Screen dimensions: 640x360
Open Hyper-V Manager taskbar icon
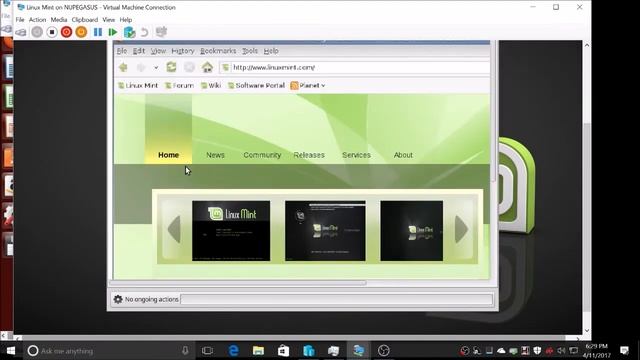tap(333, 351)
